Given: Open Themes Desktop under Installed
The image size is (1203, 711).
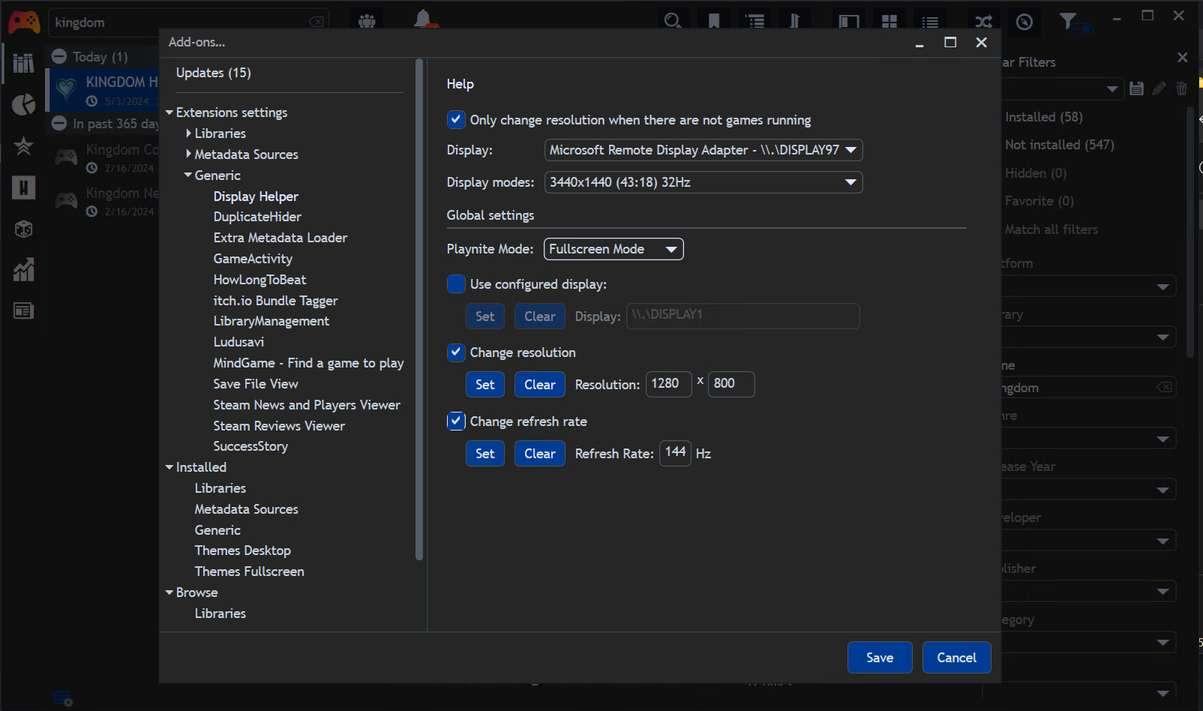Looking at the screenshot, I should pyautogui.click(x=242, y=550).
